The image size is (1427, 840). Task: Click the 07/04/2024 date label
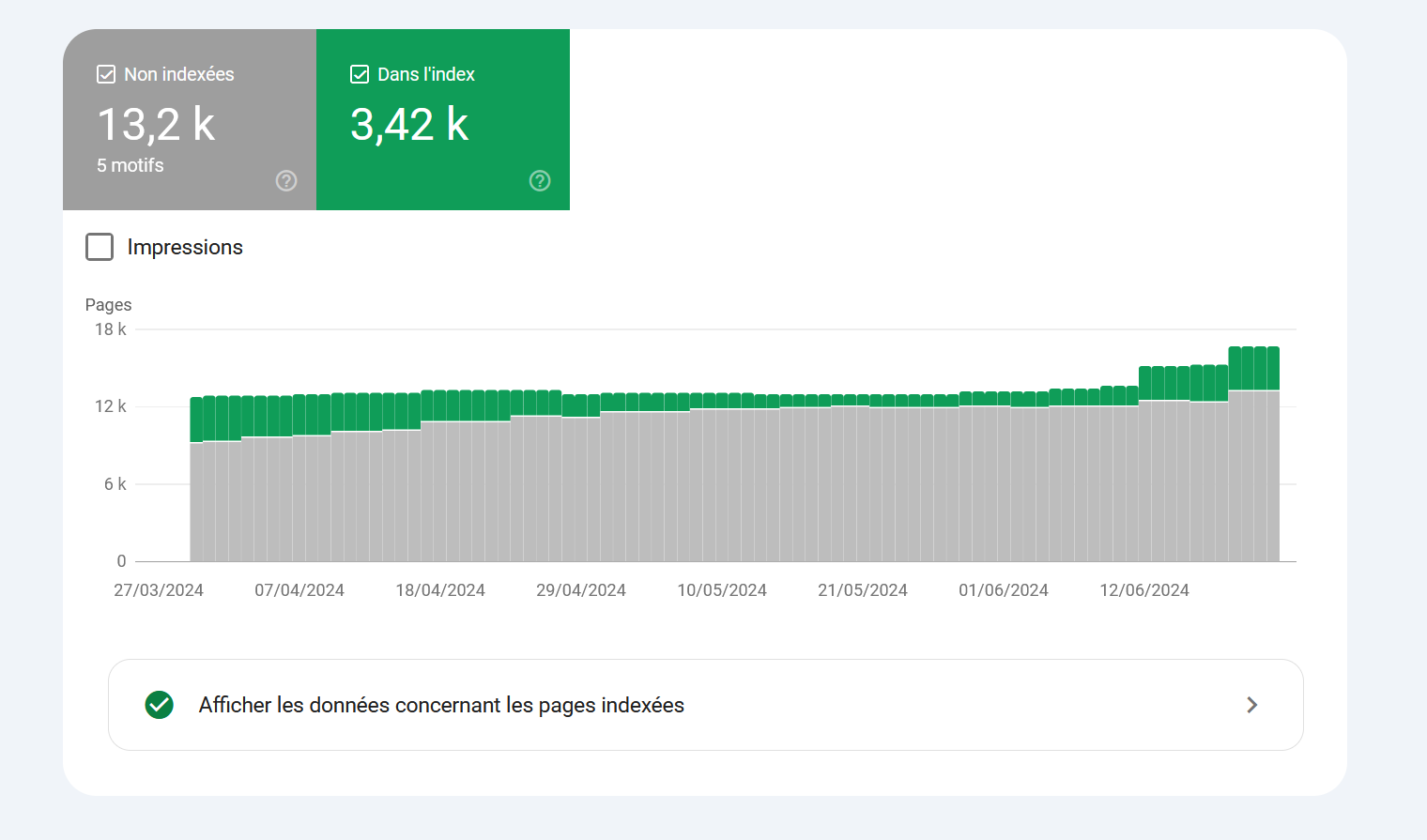coord(299,590)
